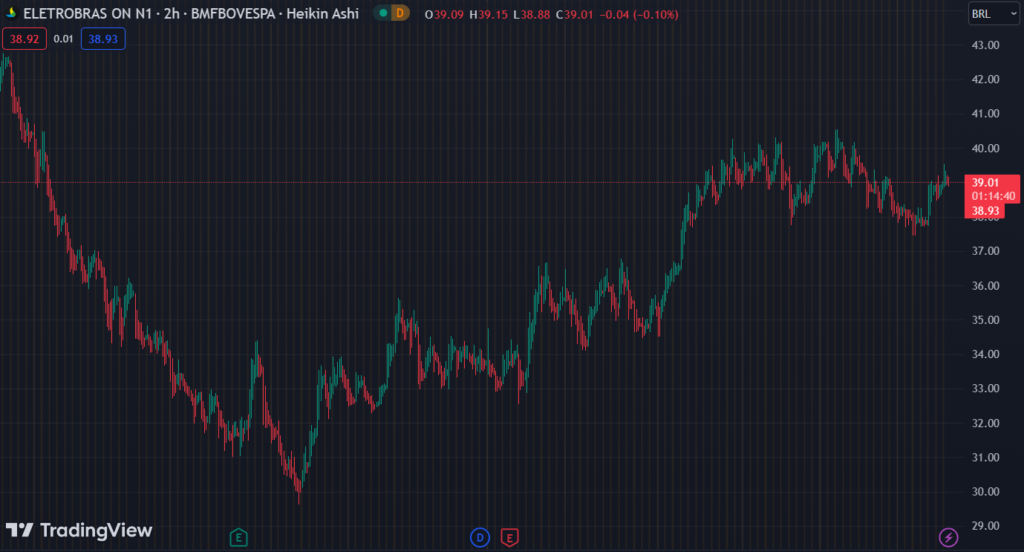1024x552 pixels.
Task: Click the 37.00 price scale label
Action: pyautogui.click(x=985, y=251)
